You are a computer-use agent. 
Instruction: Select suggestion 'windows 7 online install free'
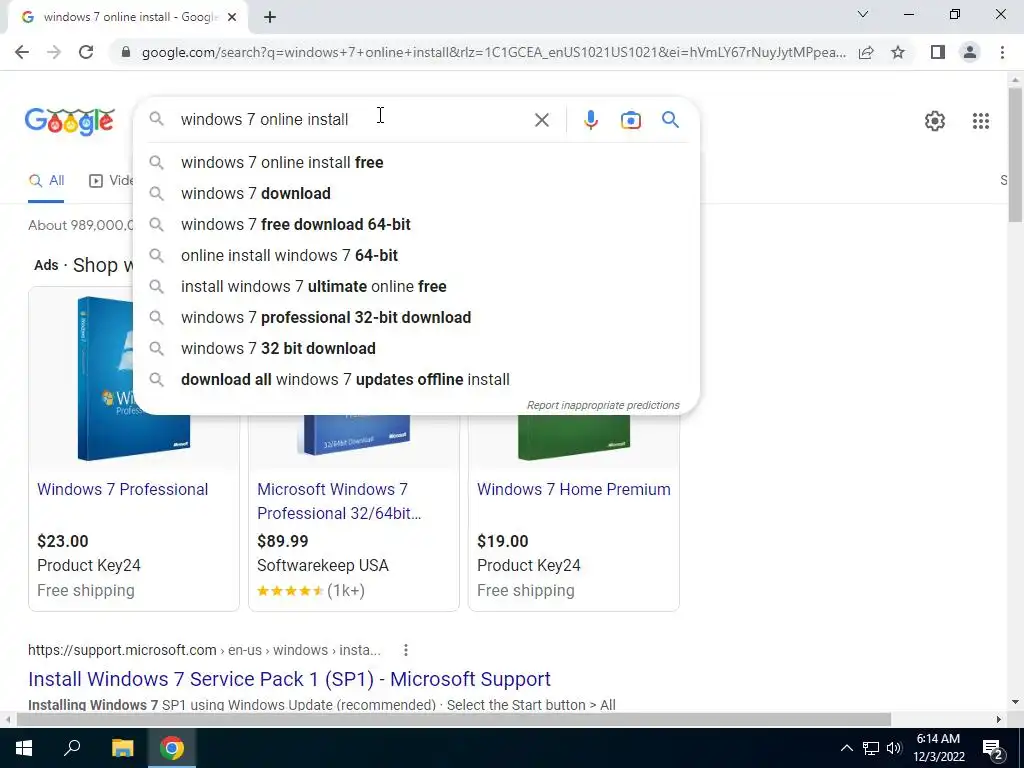(x=417, y=163)
